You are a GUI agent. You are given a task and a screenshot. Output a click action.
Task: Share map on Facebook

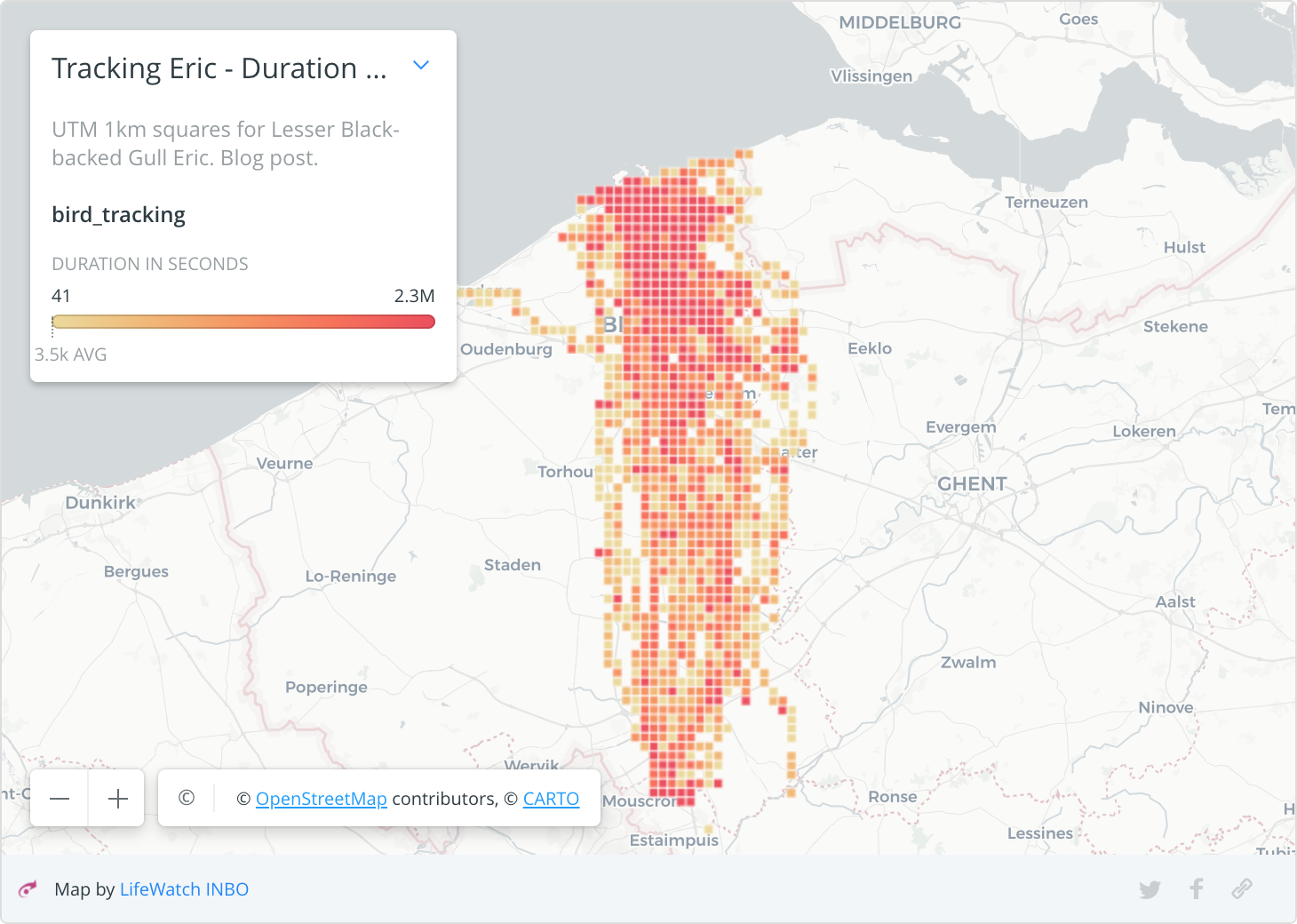(x=1197, y=888)
